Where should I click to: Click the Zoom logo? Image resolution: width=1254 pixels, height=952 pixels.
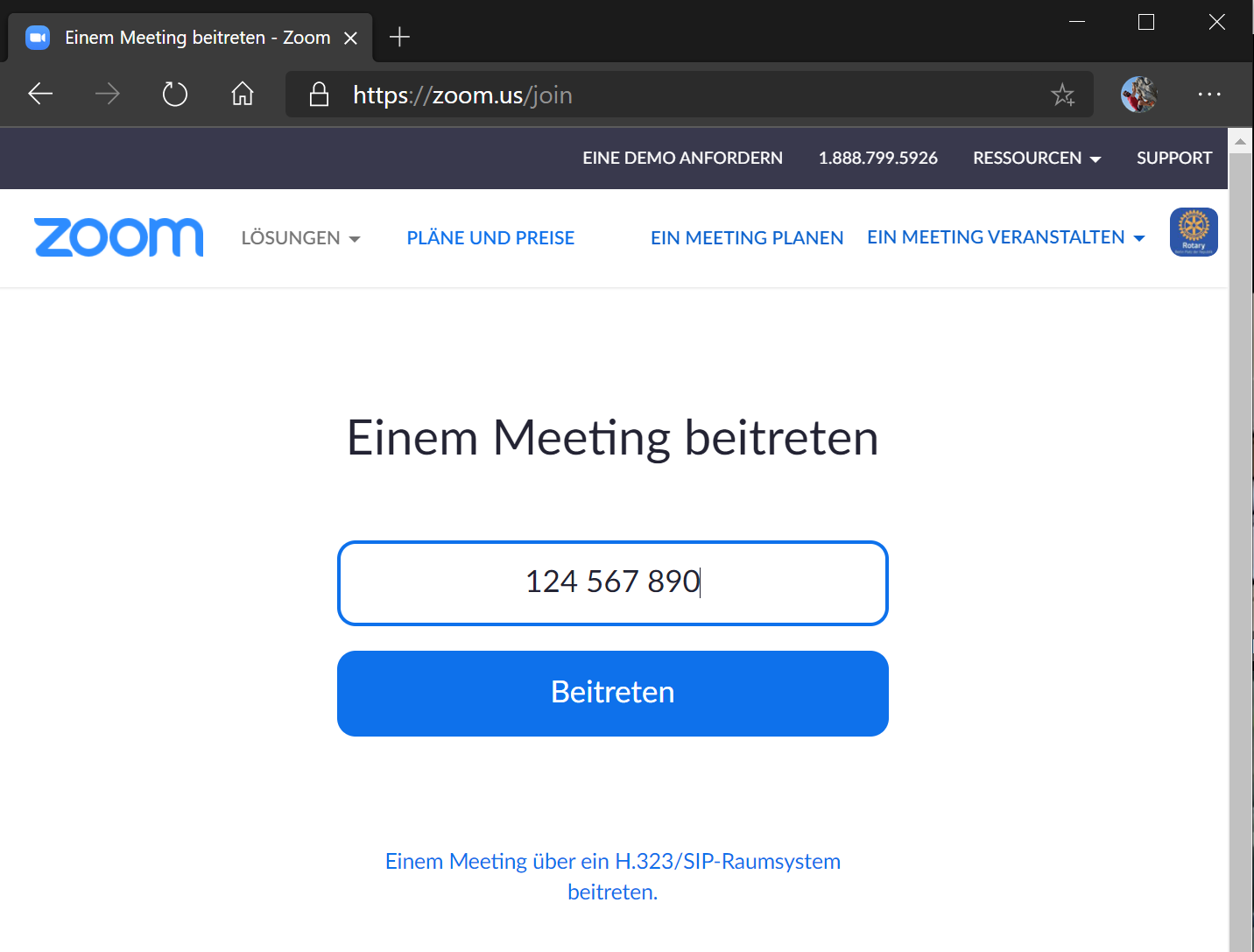tap(119, 237)
